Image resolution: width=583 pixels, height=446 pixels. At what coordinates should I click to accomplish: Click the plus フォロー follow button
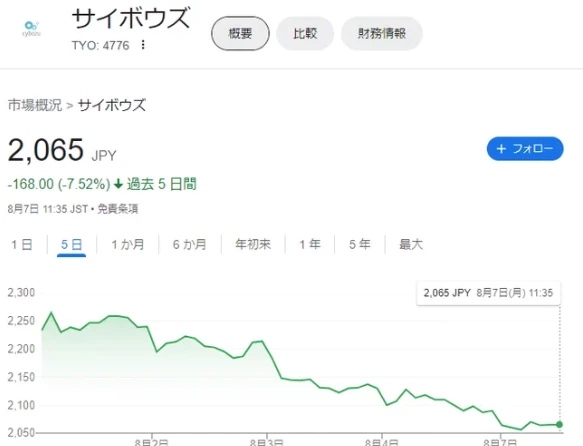[525, 149]
